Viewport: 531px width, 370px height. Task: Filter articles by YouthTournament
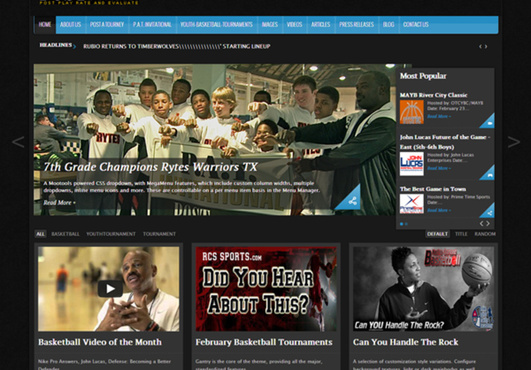[x=111, y=234]
